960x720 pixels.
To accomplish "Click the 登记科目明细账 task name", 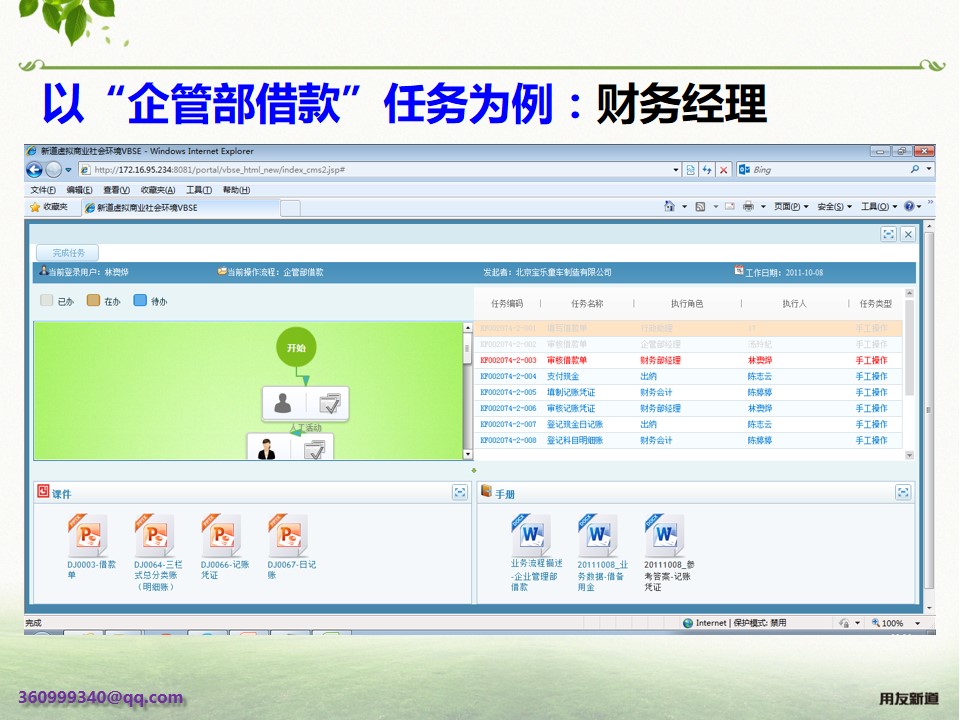I will tap(575, 440).
